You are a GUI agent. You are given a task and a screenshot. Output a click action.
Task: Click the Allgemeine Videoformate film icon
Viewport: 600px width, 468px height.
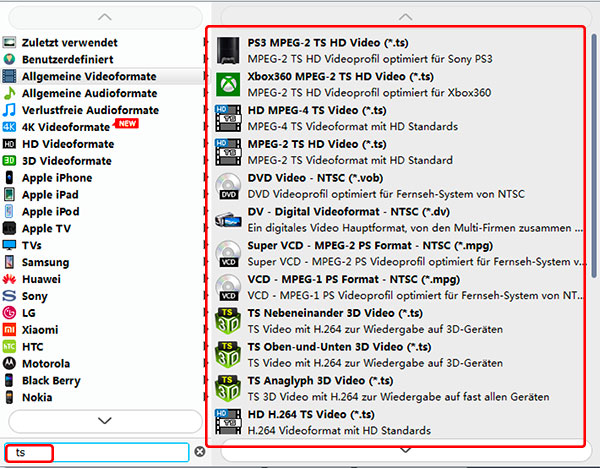coord(9,76)
